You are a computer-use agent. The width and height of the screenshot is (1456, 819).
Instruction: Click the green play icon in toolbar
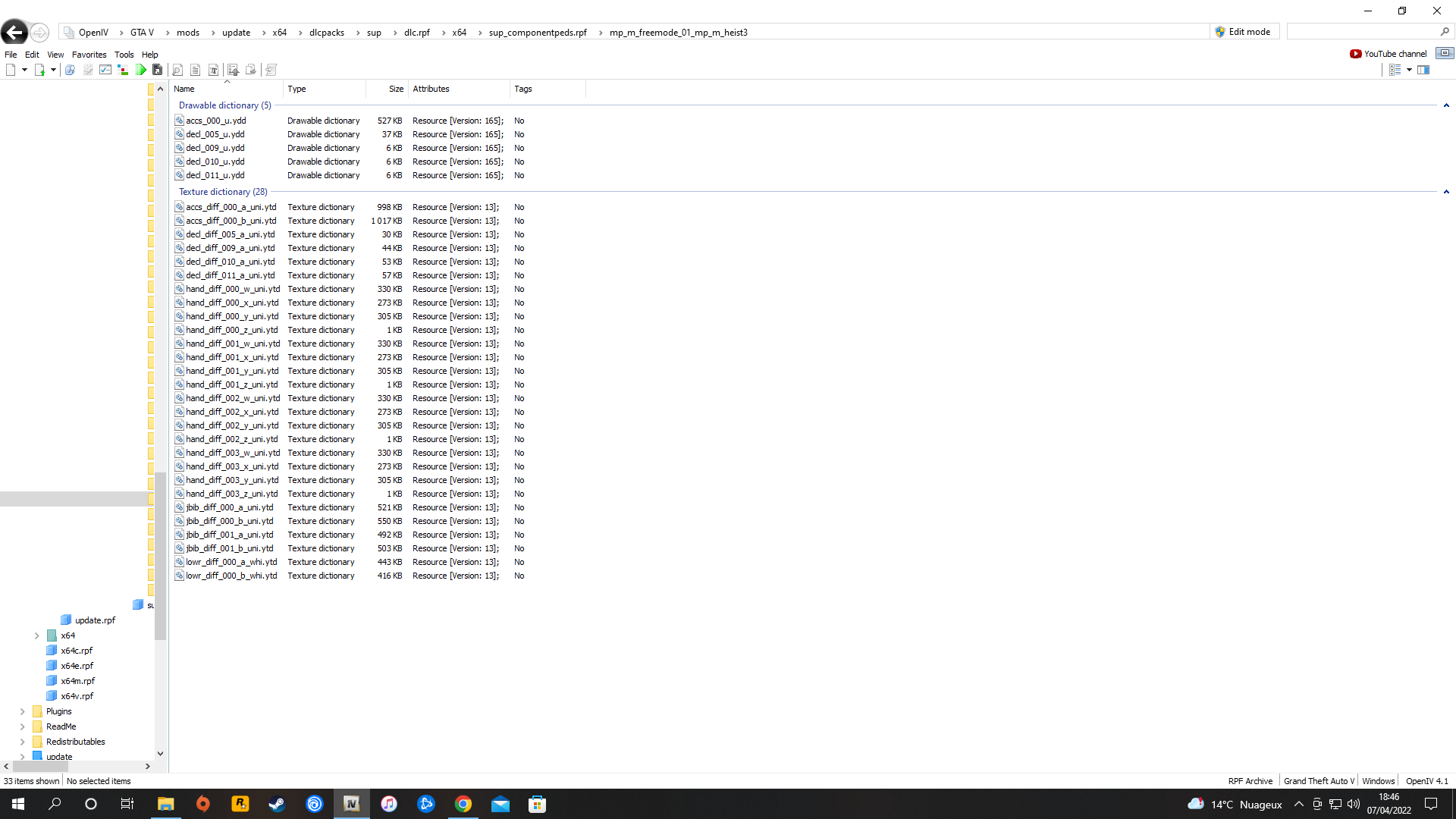[x=141, y=70]
